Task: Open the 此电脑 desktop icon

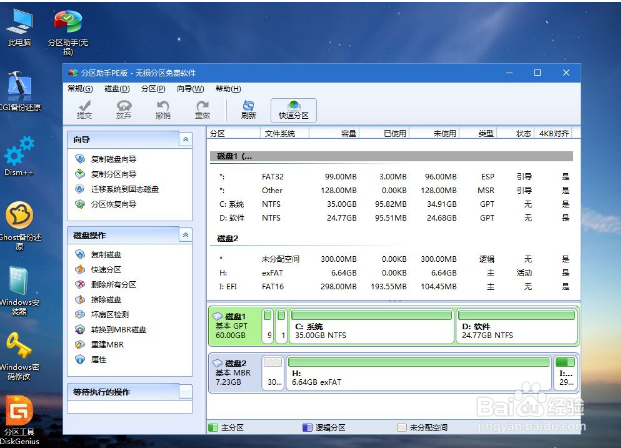Action: 19,27
